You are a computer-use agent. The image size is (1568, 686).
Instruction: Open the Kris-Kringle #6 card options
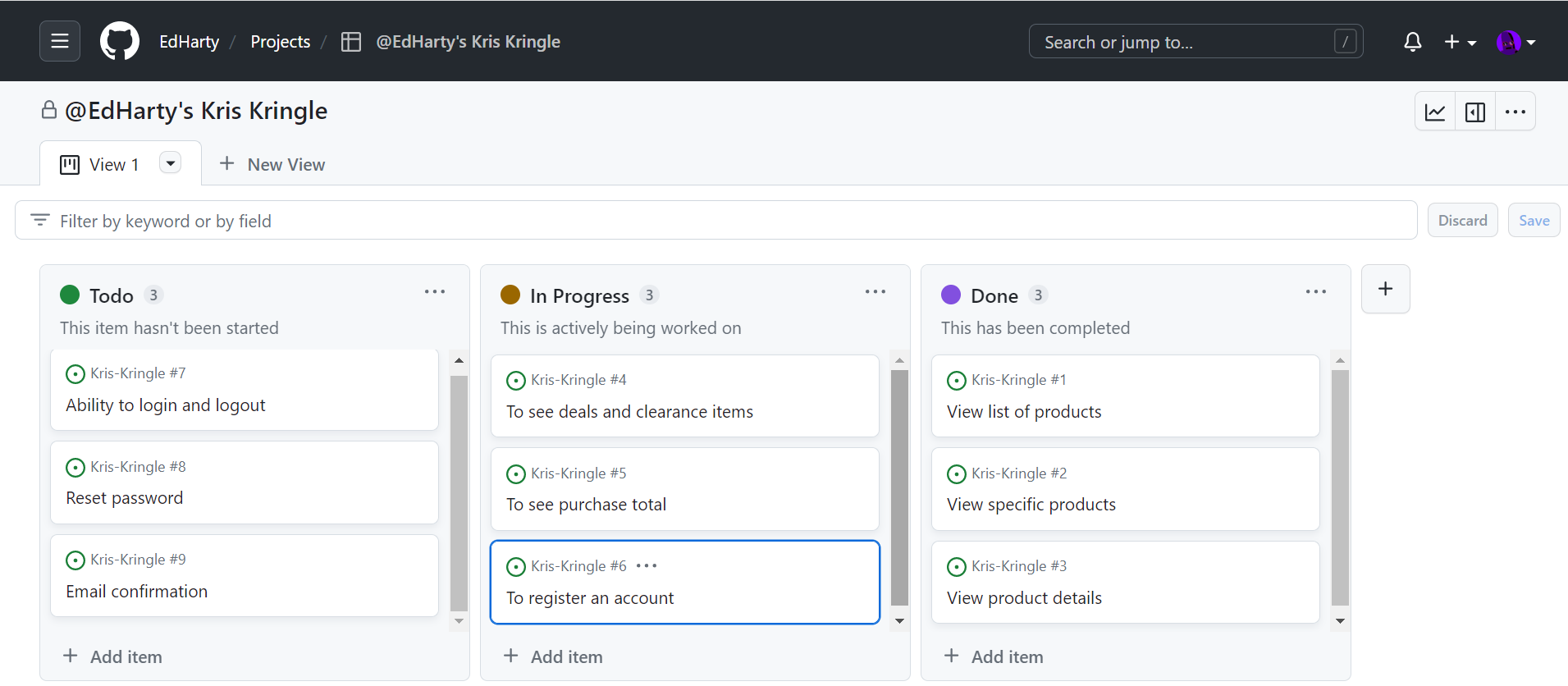click(647, 566)
